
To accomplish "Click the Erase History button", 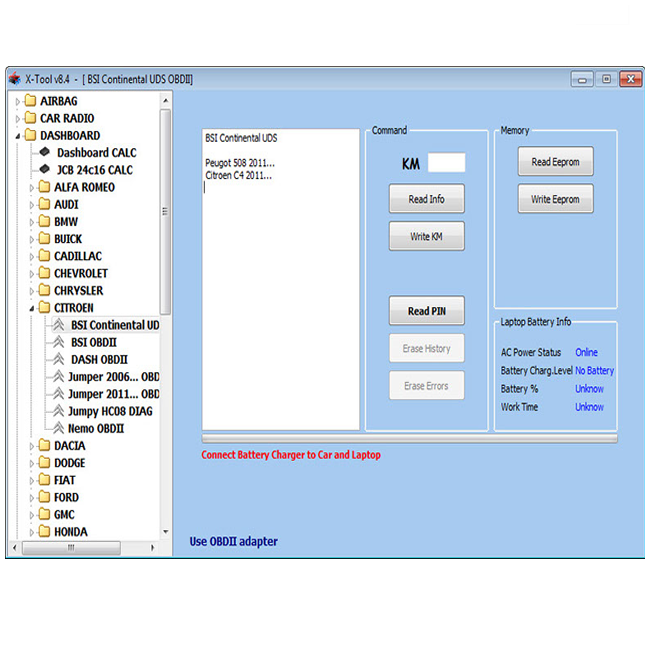I will [427, 348].
